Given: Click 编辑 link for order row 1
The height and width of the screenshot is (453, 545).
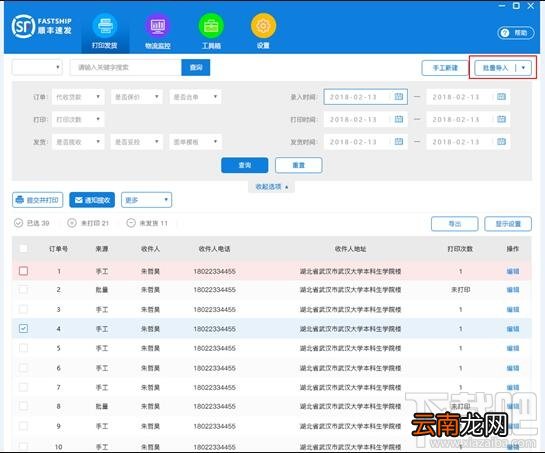Looking at the screenshot, I should pyautogui.click(x=513, y=271).
